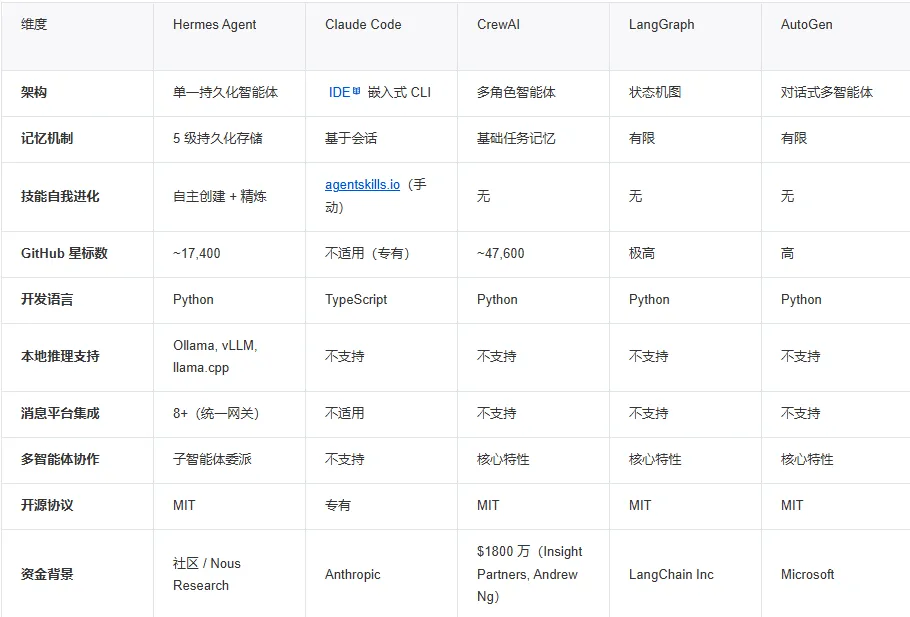The height and width of the screenshot is (617, 910).
Task: Select the 子智能体委派 cell
Action: pos(212,459)
